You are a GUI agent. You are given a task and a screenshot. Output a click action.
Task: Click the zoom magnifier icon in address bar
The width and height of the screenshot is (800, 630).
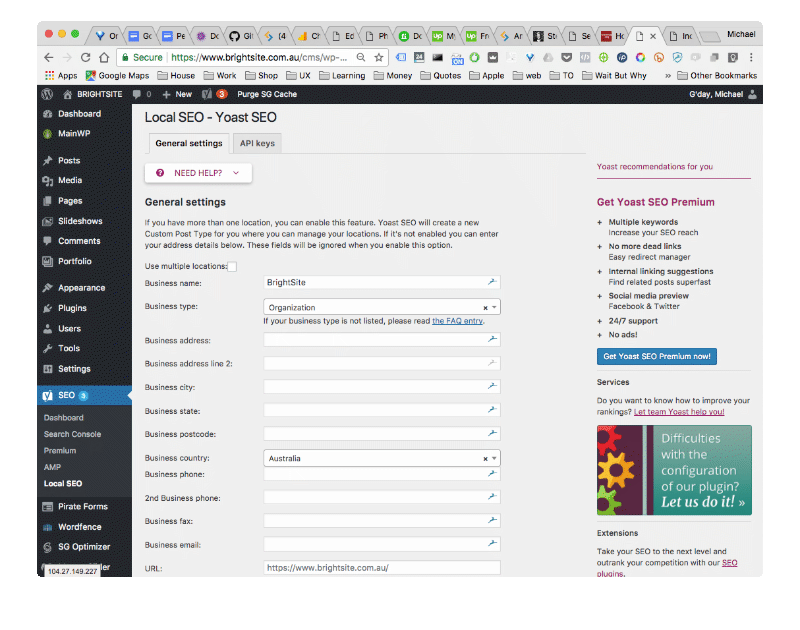(x=361, y=58)
